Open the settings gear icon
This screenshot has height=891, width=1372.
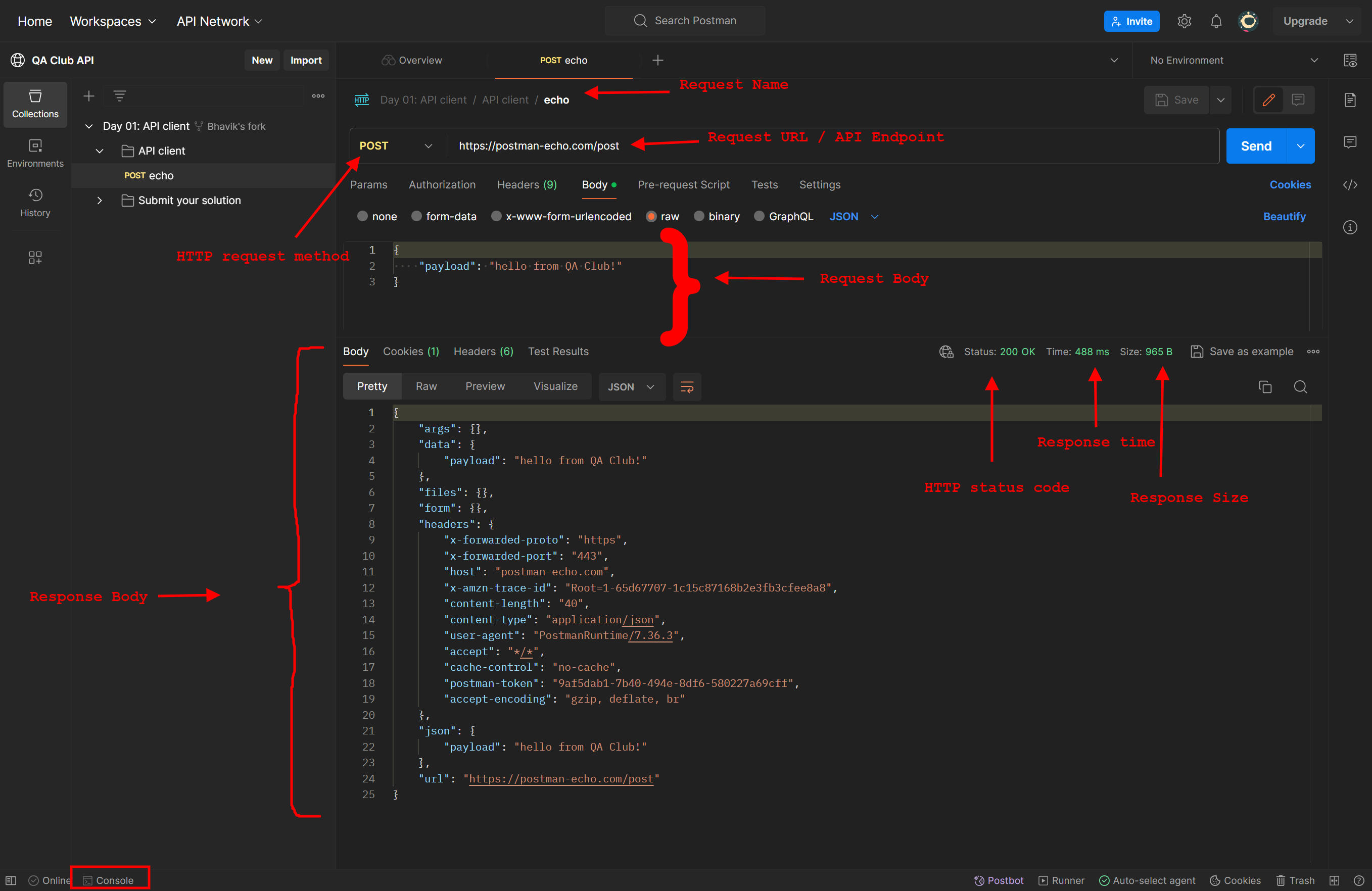(1184, 21)
